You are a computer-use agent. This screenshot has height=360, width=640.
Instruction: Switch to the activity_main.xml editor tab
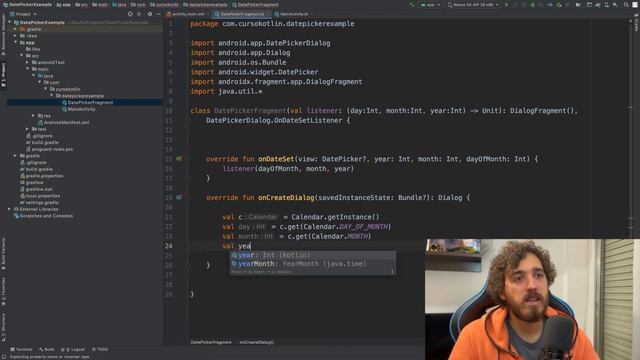click(x=186, y=14)
